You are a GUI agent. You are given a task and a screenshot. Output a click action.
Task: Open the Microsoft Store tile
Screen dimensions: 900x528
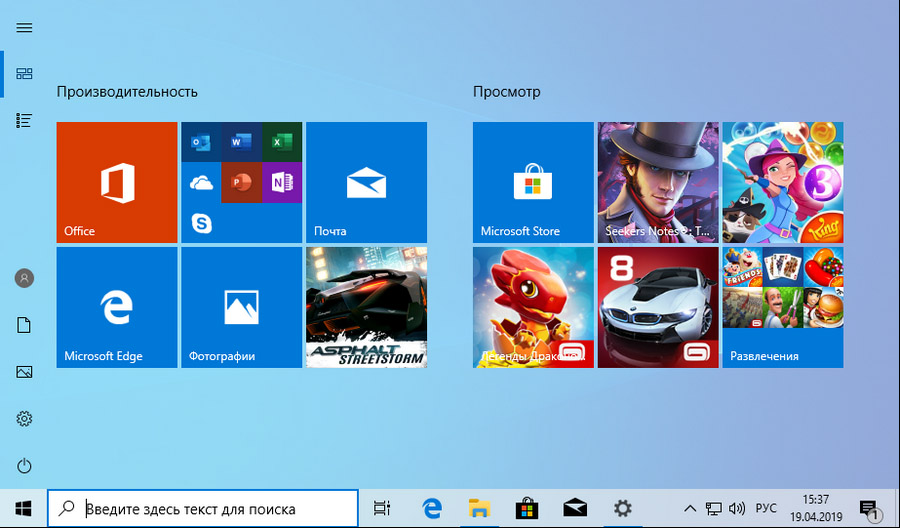pyautogui.click(x=533, y=182)
